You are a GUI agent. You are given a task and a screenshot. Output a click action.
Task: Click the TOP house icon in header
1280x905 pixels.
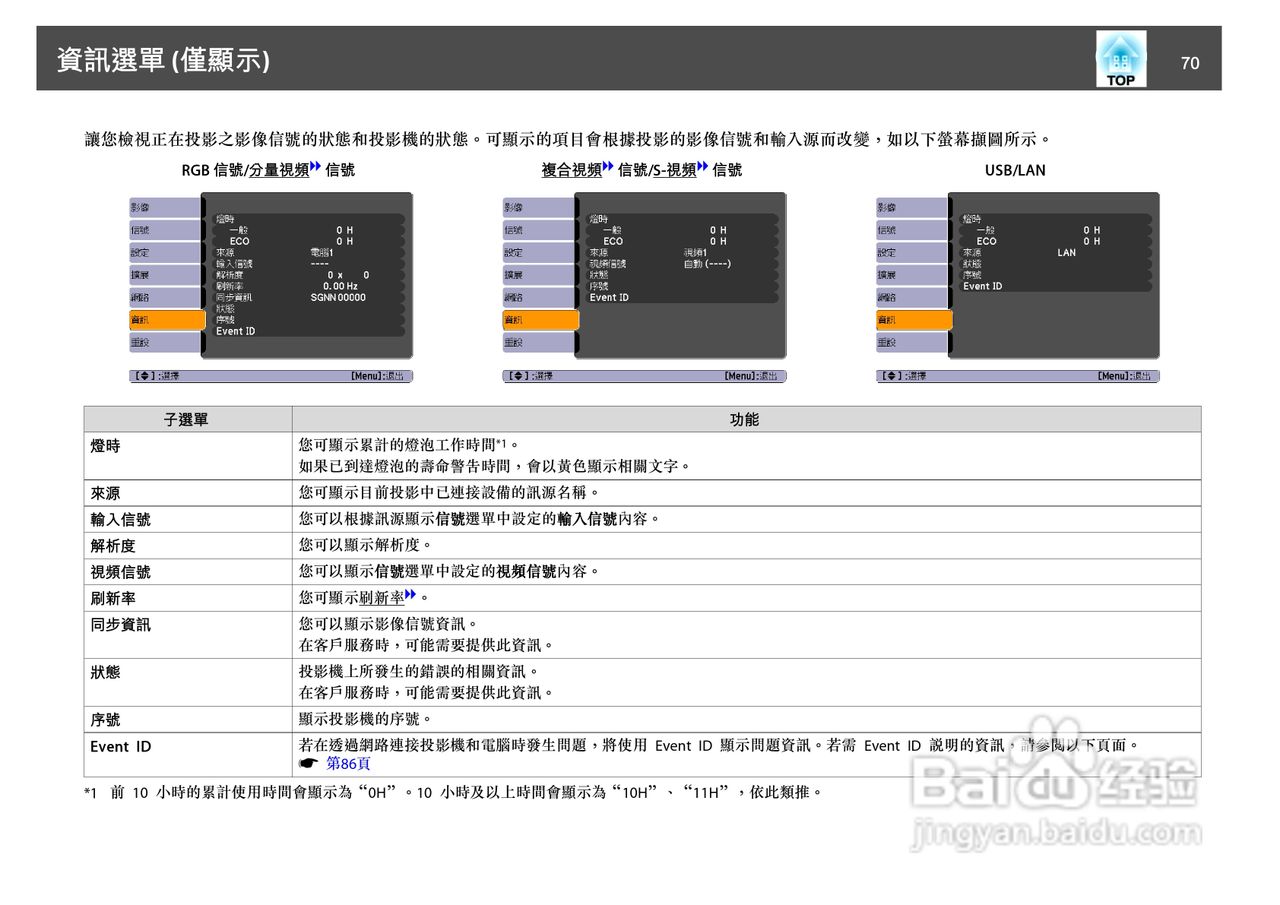click(1121, 59)
